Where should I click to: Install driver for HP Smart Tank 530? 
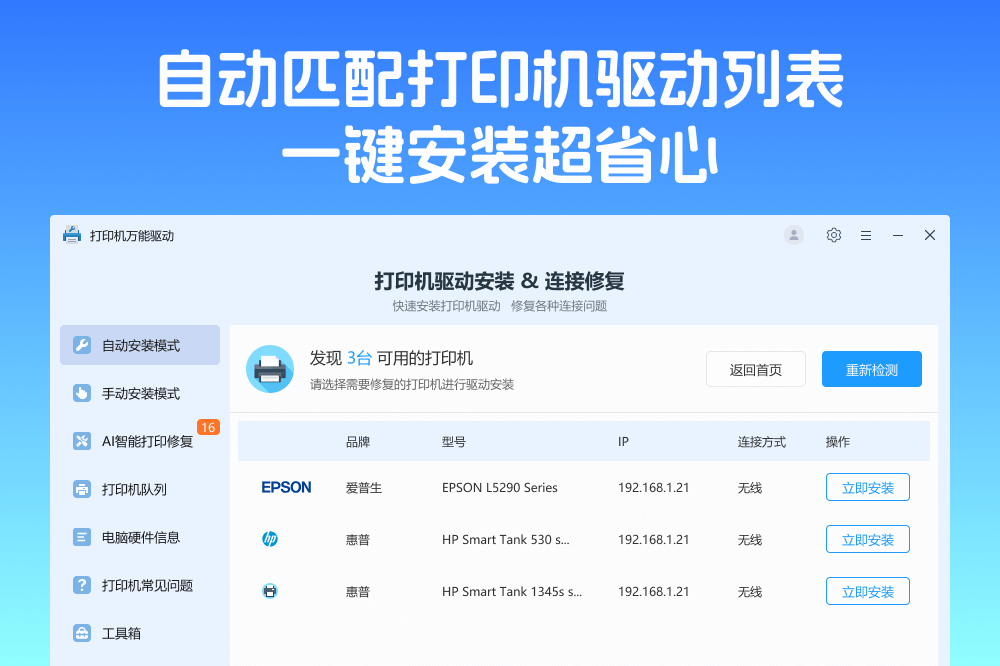point(867,539)
